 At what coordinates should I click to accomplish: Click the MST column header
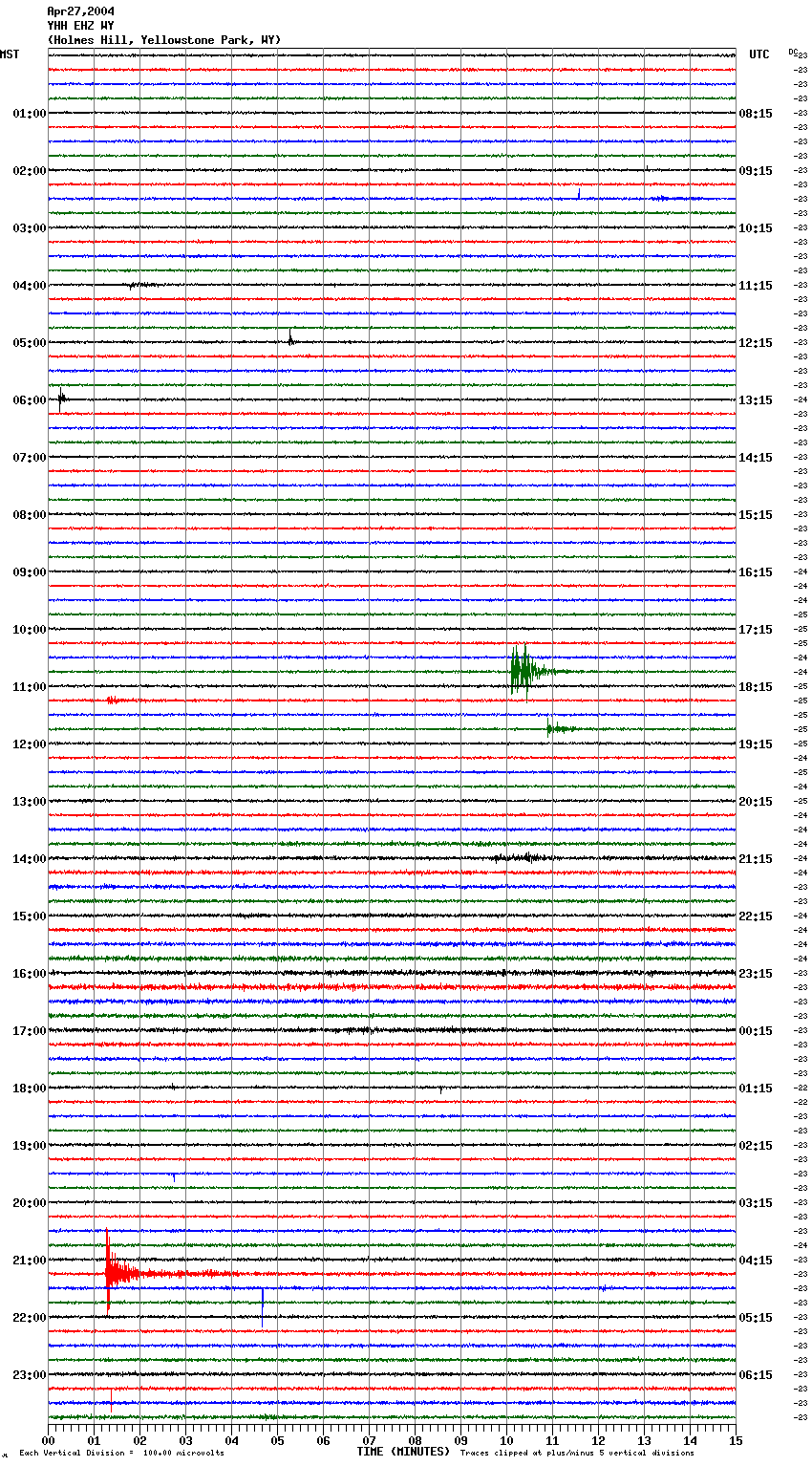click(x=10, y=54)
